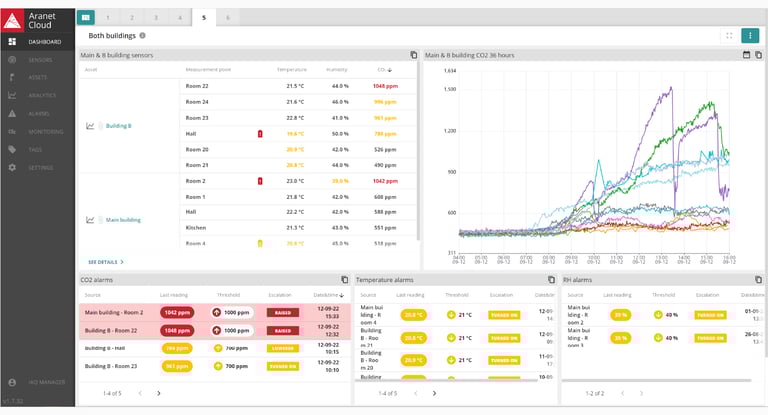768x415 pixels.
Task: Sort by Temperature column header
Action: (292, 70)
